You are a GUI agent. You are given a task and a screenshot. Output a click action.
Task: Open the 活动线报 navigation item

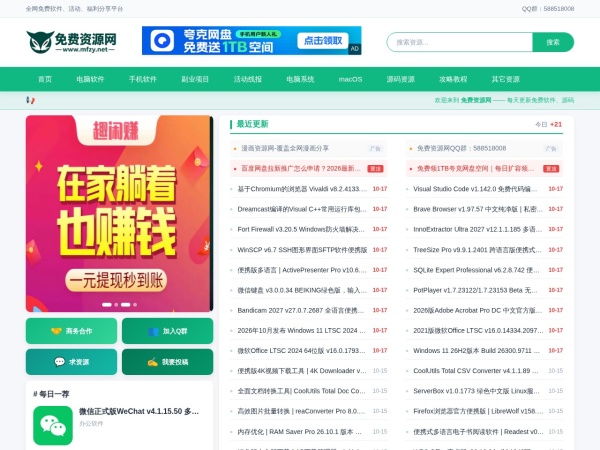[248, 79]
